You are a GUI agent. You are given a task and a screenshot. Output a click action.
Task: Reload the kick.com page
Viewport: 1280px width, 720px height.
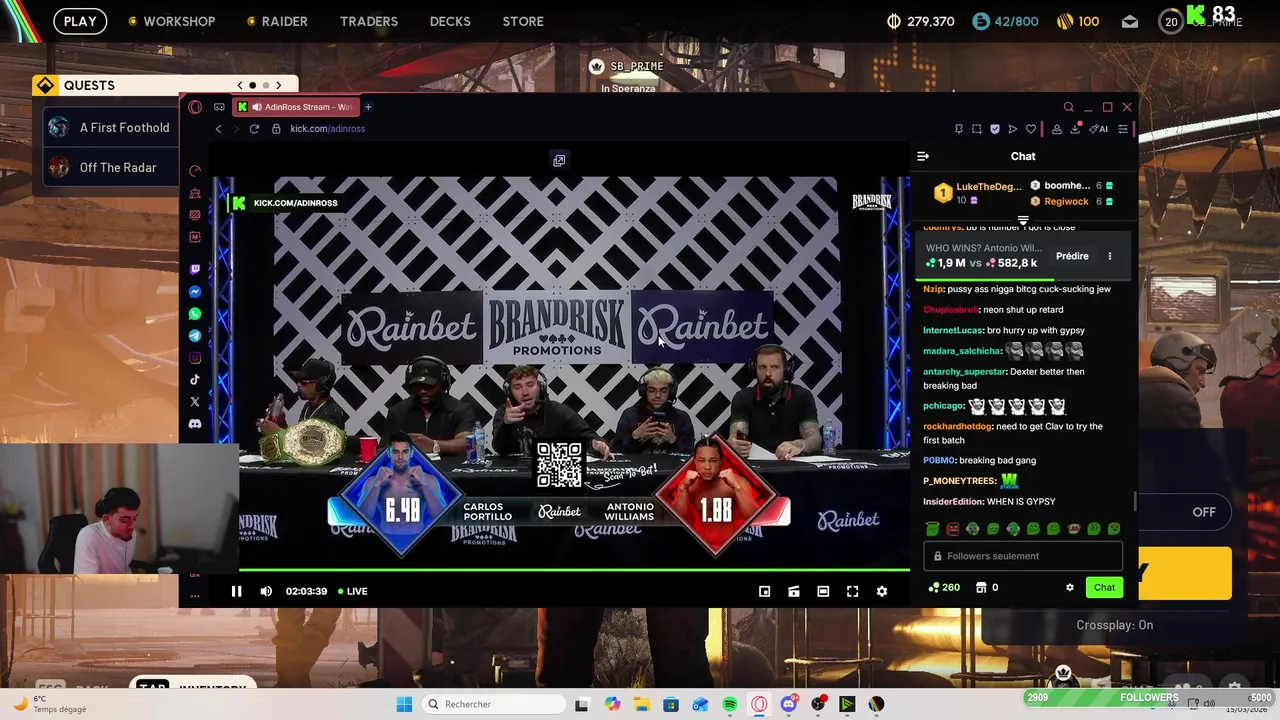[x=254, y=129]
